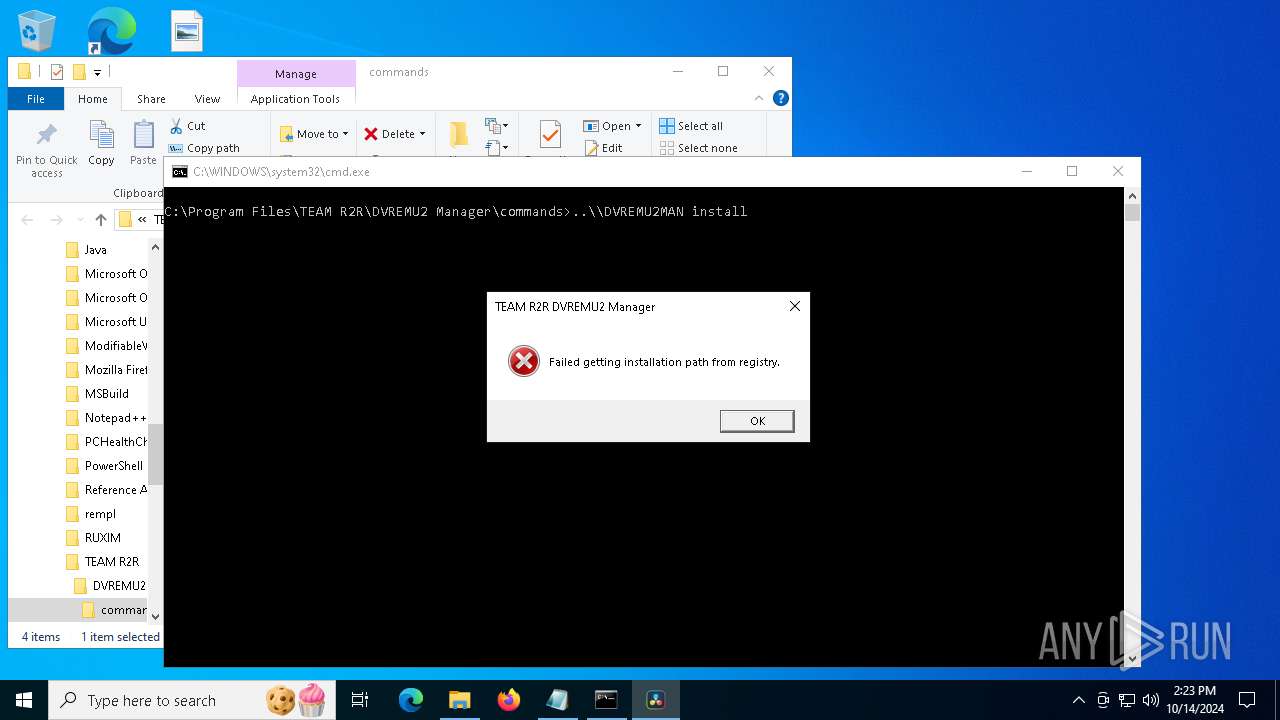Click properties icon in Explorer title bar

(x=57, y=72)
